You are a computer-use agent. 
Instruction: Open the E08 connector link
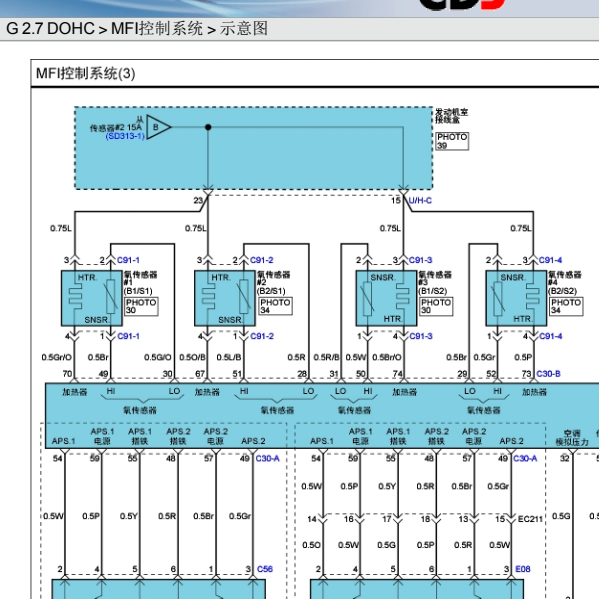click(523, 569)
